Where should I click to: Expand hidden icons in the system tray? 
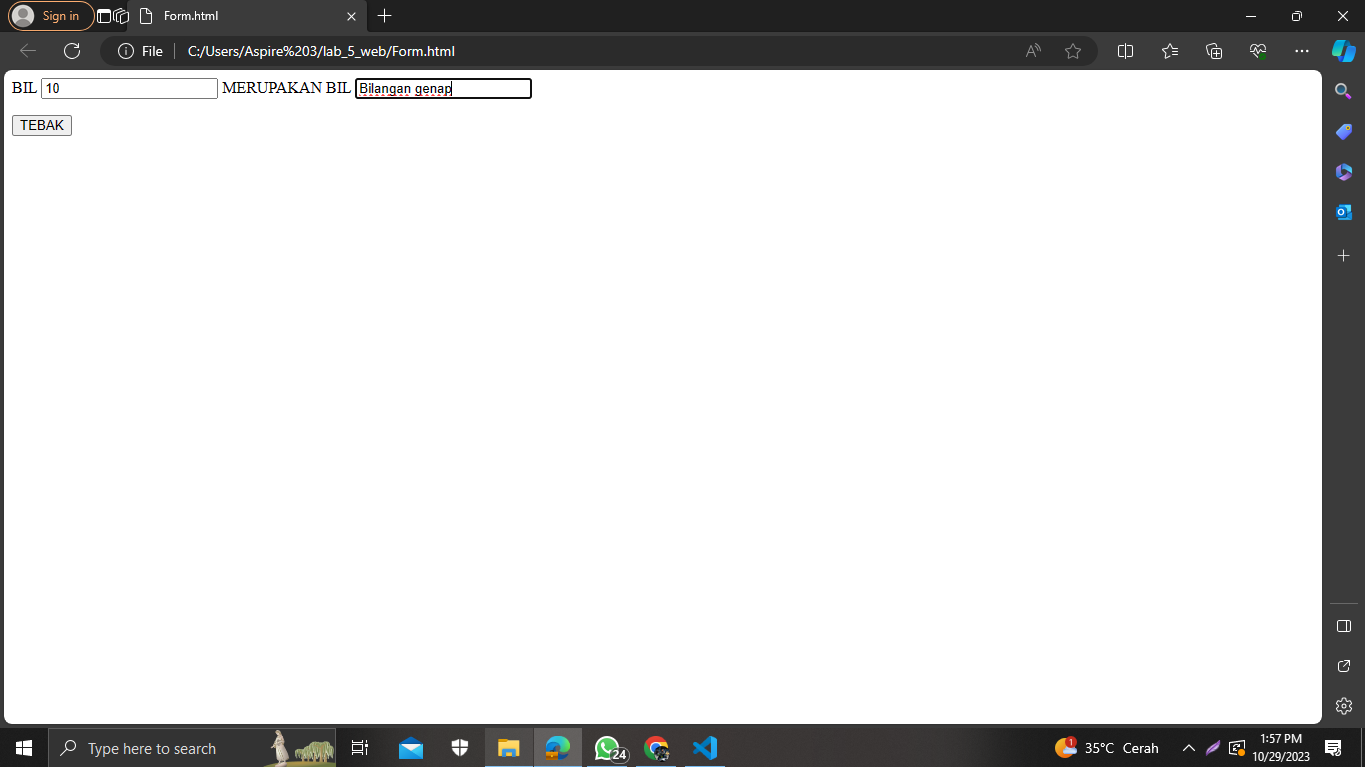pos(1189,747)
